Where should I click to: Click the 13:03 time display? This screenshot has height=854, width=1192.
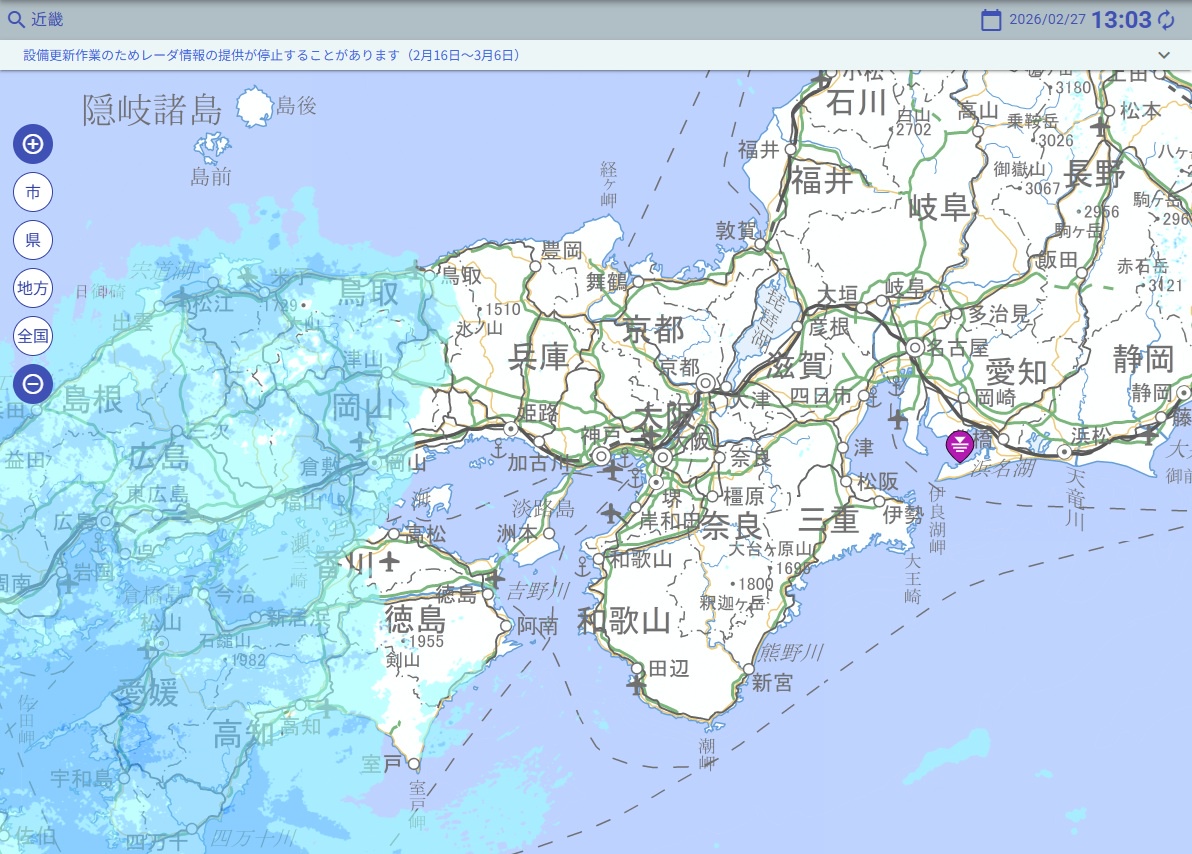click(x=1121, y=19)
